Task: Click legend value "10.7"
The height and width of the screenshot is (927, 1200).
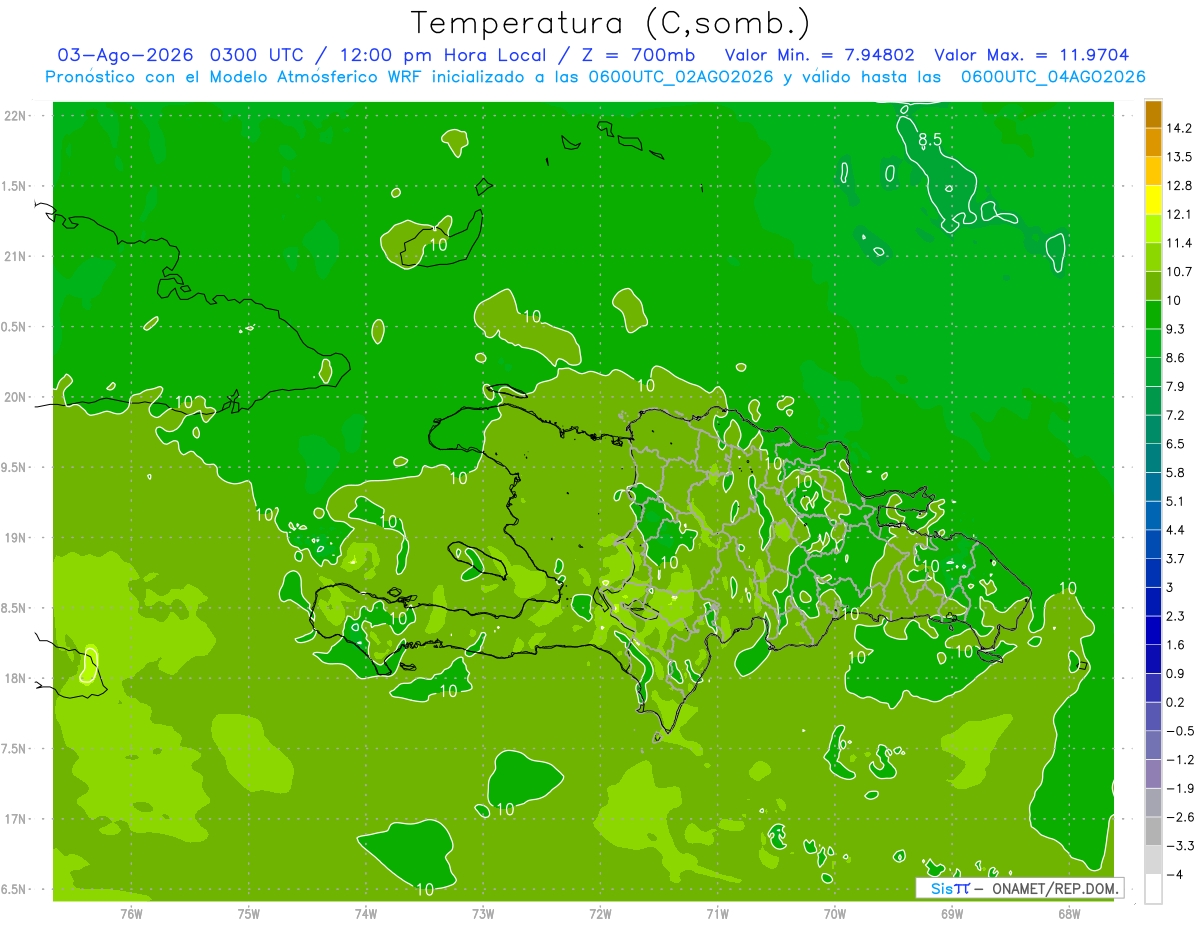Action: click(1179, 272)
